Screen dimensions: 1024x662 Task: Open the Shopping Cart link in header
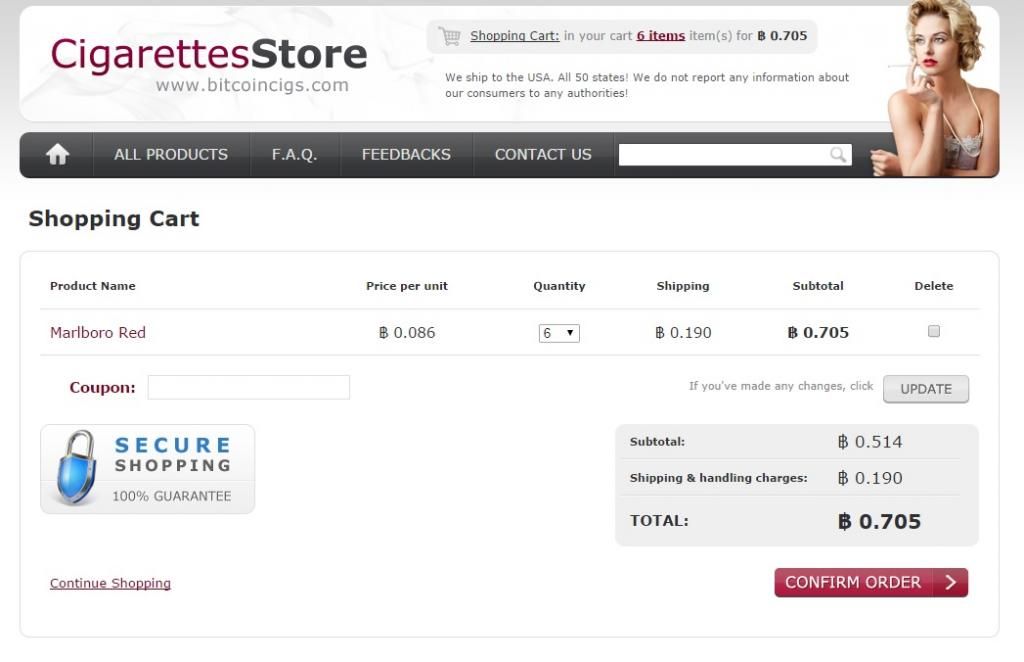(515, 36)
